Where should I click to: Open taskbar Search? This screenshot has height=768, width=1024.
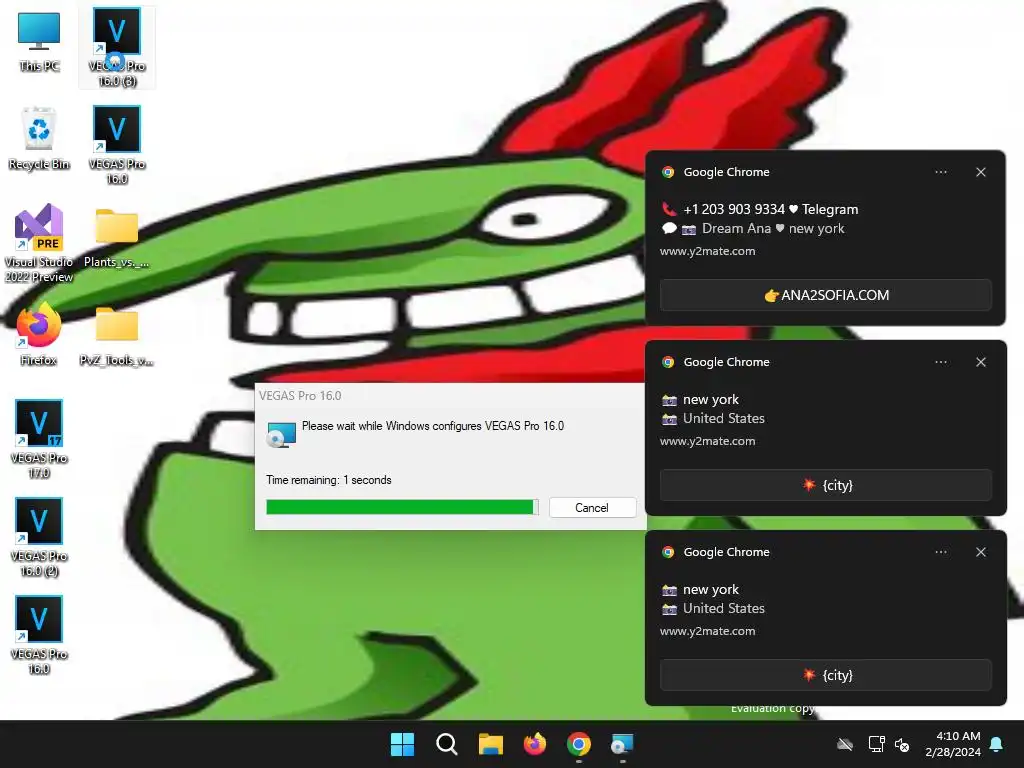click(x=447, y=744)
